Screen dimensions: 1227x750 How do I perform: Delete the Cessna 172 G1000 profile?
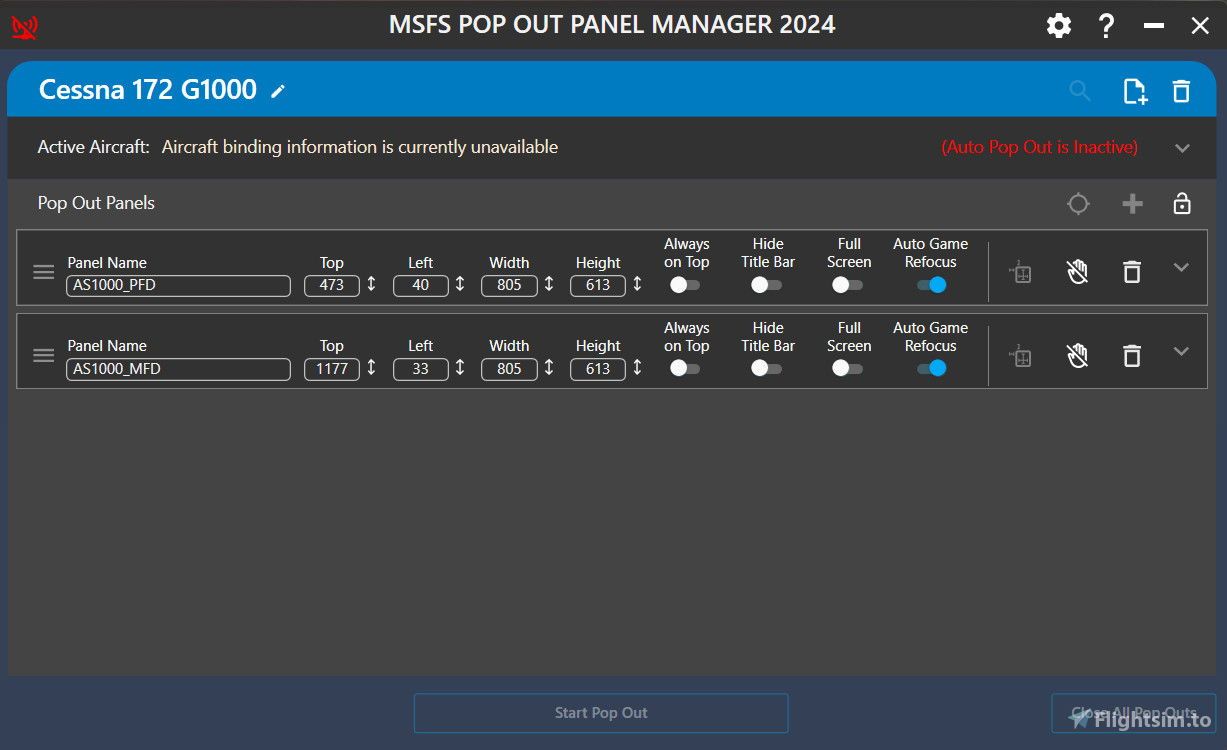click(1181, 91)
